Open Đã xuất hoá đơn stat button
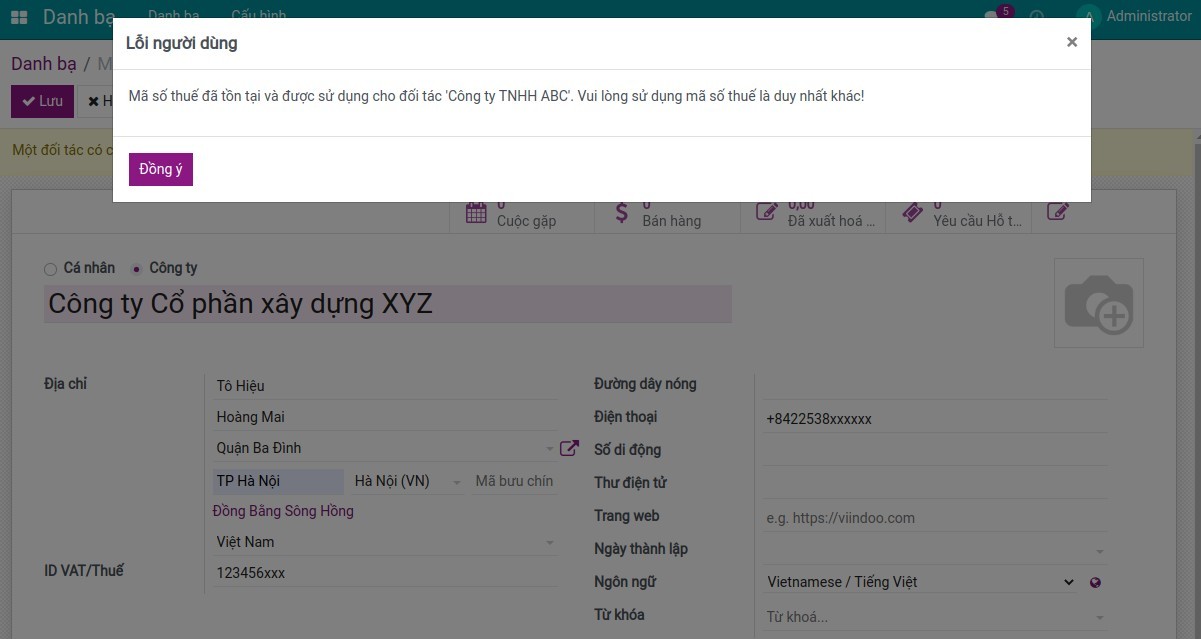This screenshot has width=1201, height=639. tap(812, 214)
